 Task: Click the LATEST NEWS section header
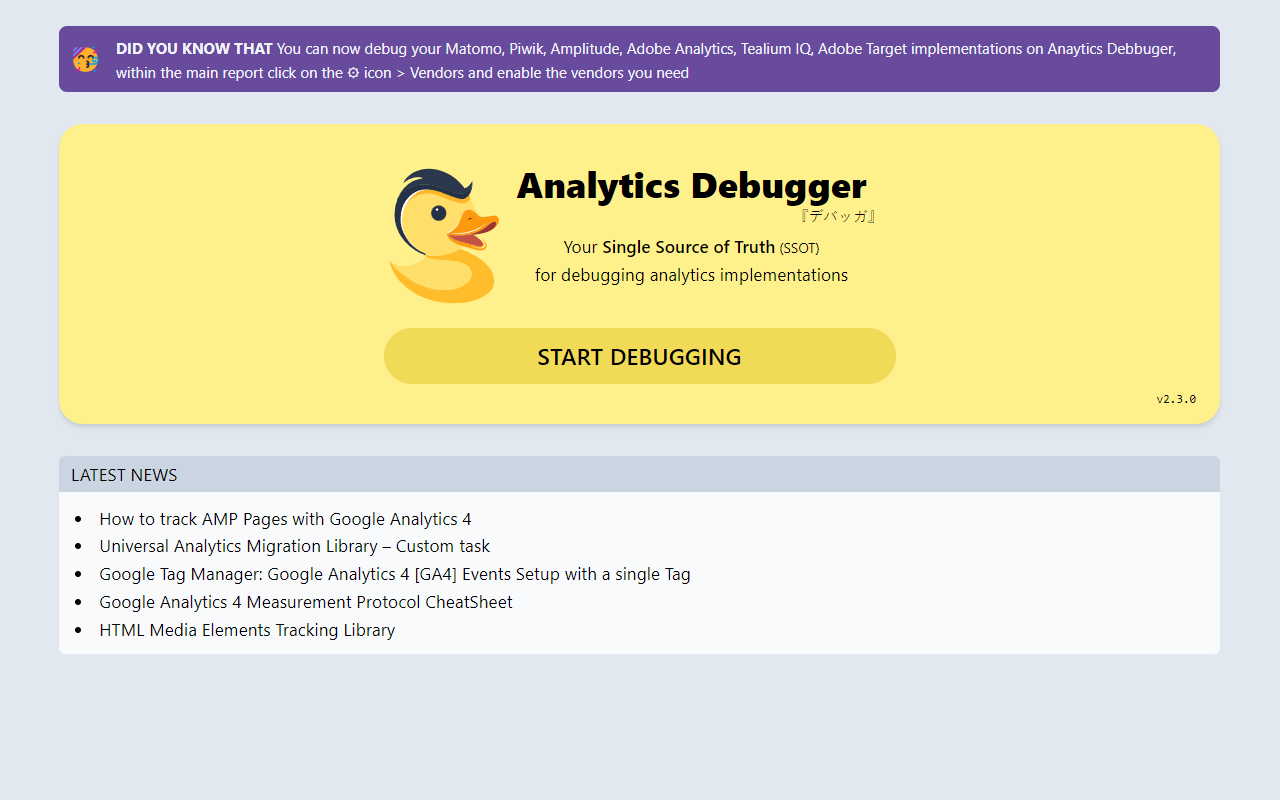(124, 474)
